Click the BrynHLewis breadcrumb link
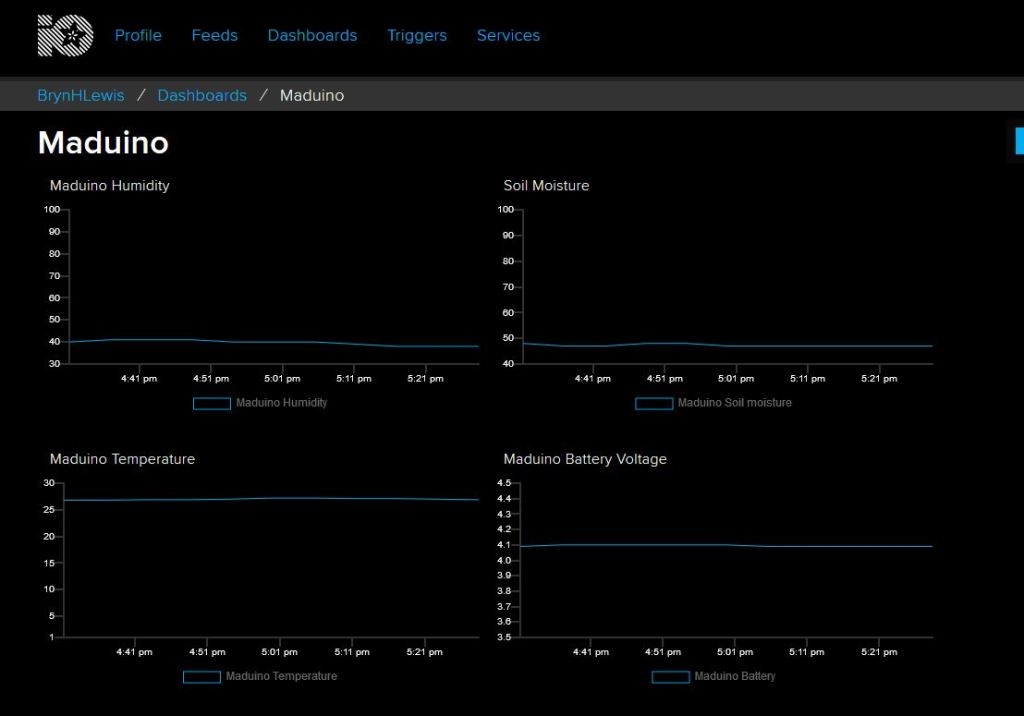The image size is (1024, 716). point(81,95)
